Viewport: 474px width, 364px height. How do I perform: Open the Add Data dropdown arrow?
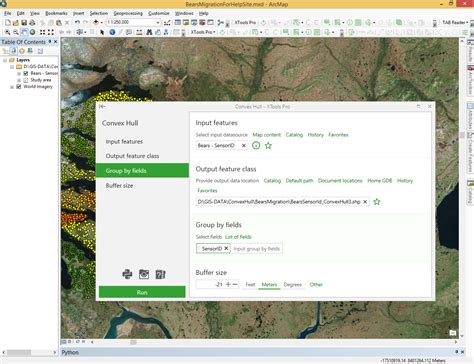pos(101,22)
